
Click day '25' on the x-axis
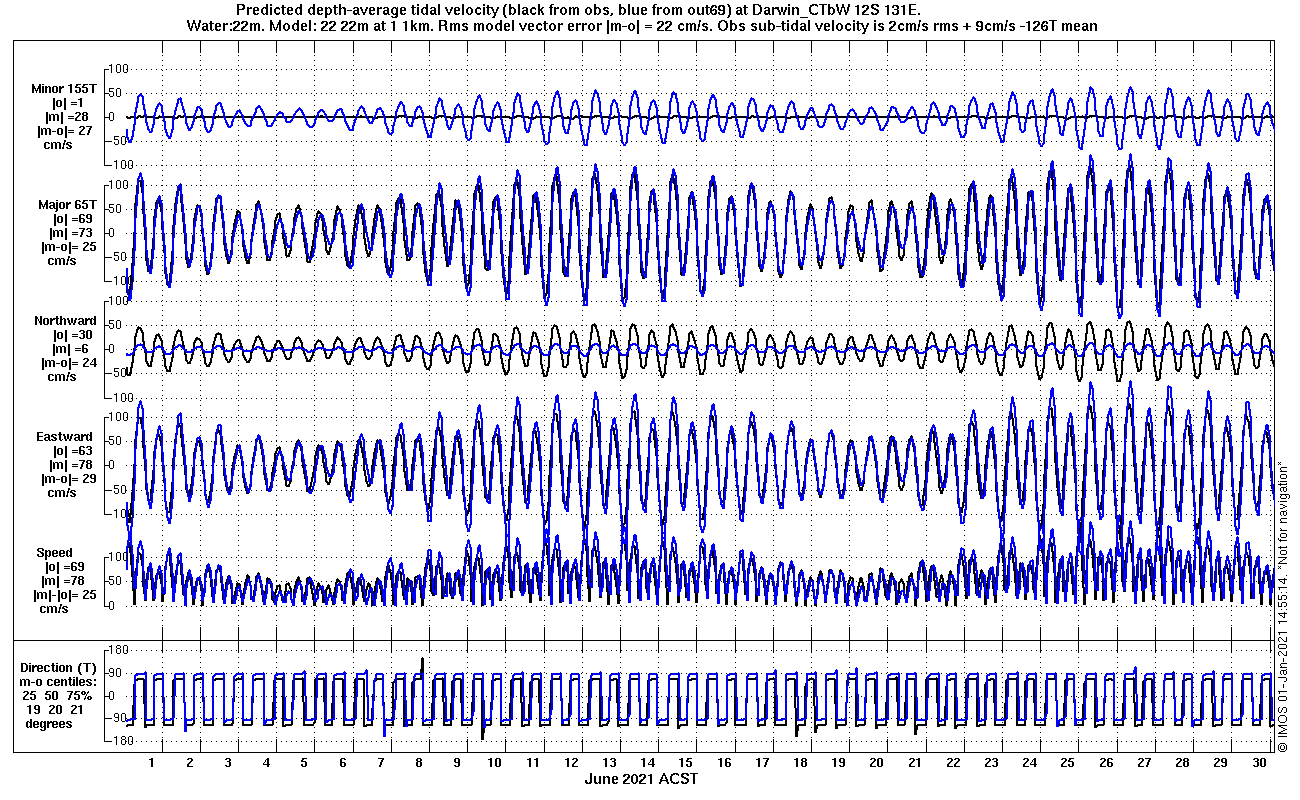[x=1068, y=763]
